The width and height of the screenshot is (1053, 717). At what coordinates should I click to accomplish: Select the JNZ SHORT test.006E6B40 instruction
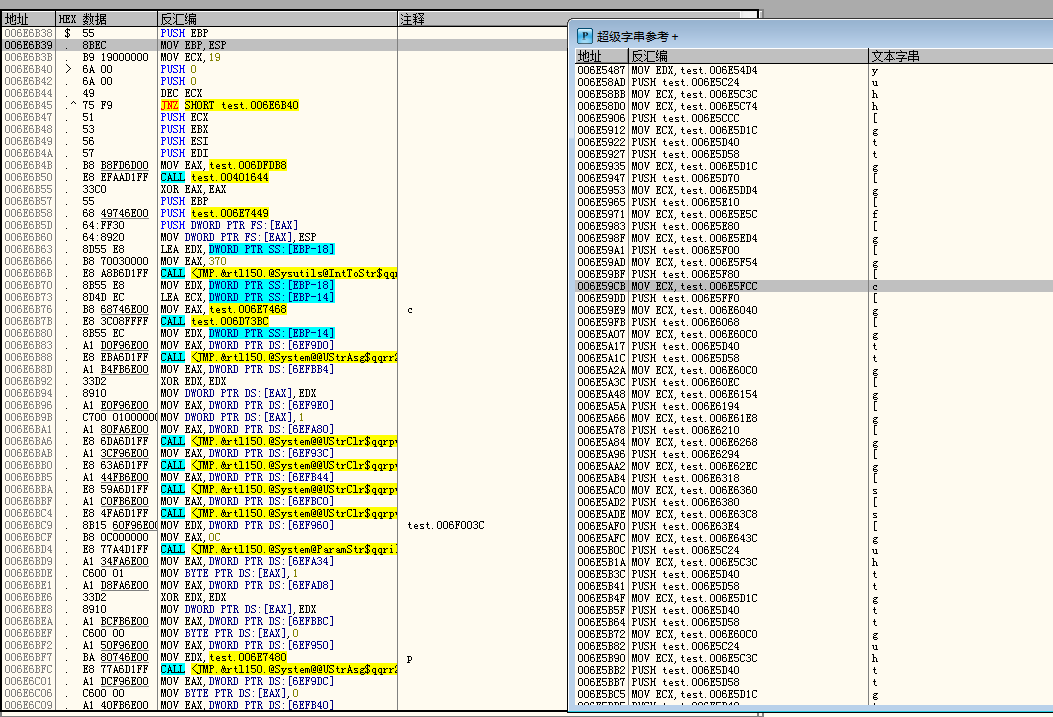[x=229, y=105]
